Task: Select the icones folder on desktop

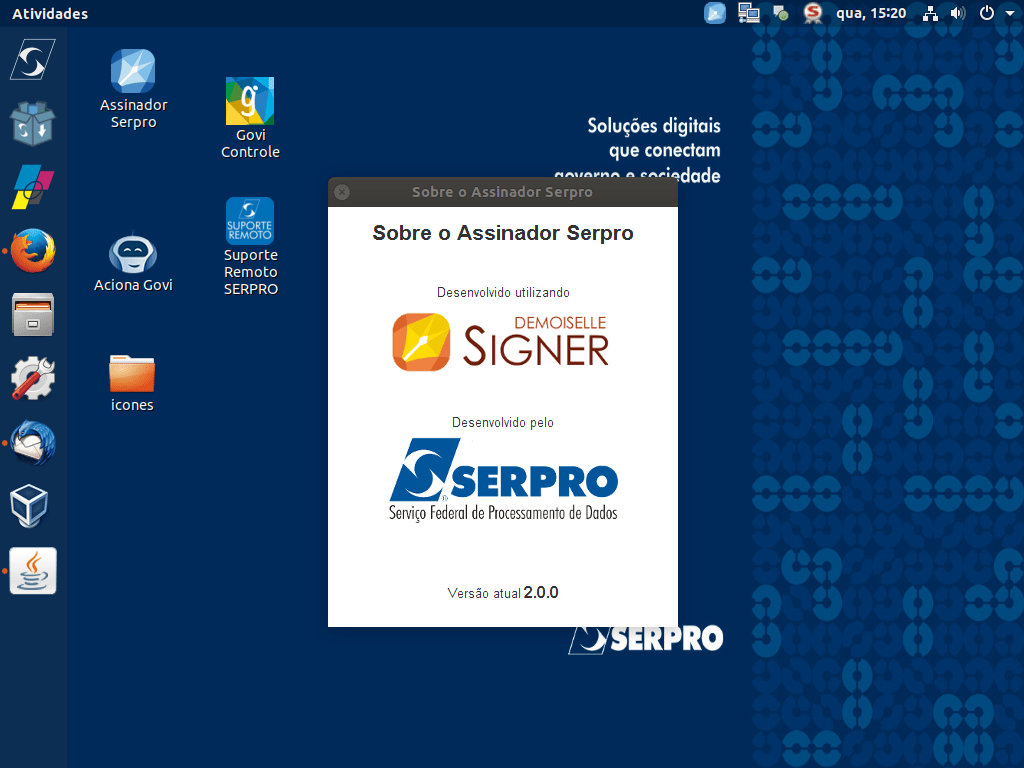Action: 132,383
